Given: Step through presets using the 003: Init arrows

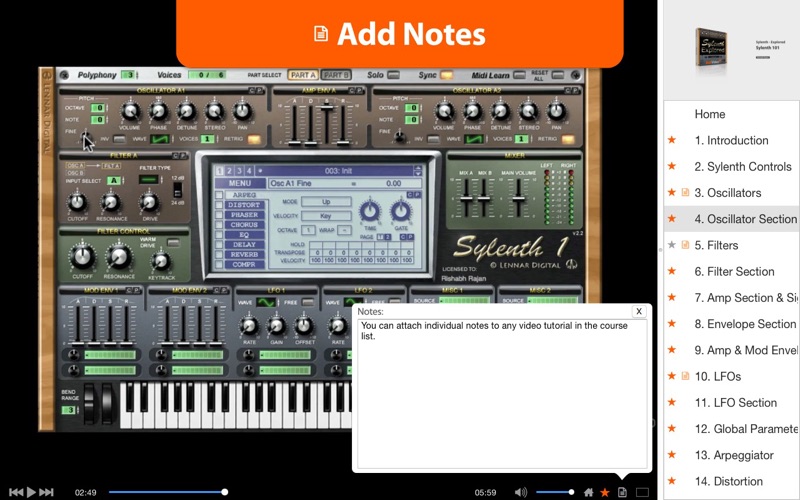Looking at the screenshot, I should tap(418, 170).
